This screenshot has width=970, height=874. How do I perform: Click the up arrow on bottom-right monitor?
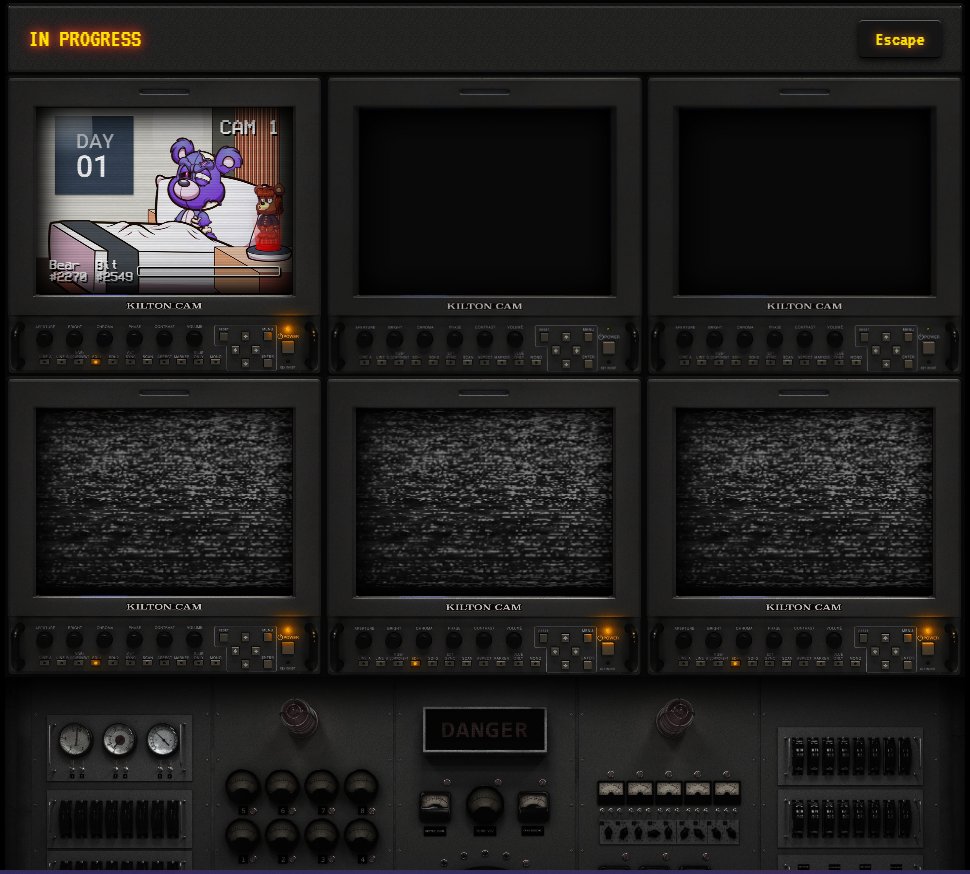pos(885,636)
